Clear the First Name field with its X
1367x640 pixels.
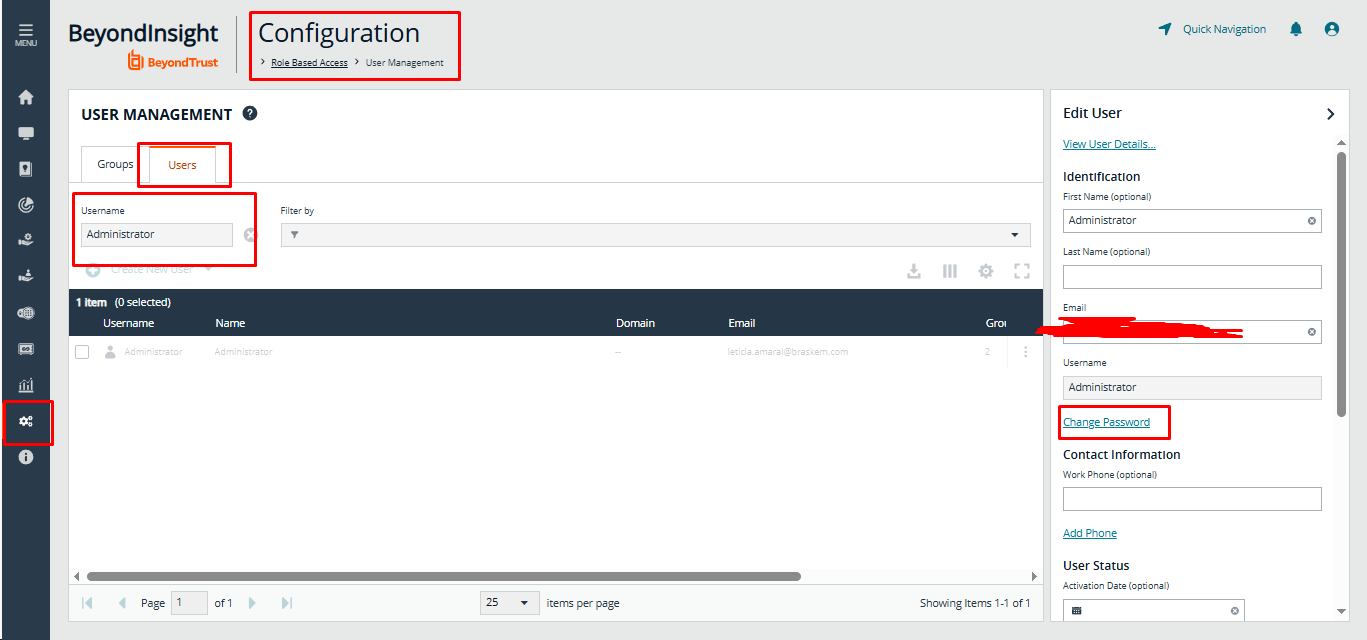(x=1312, y=220)
